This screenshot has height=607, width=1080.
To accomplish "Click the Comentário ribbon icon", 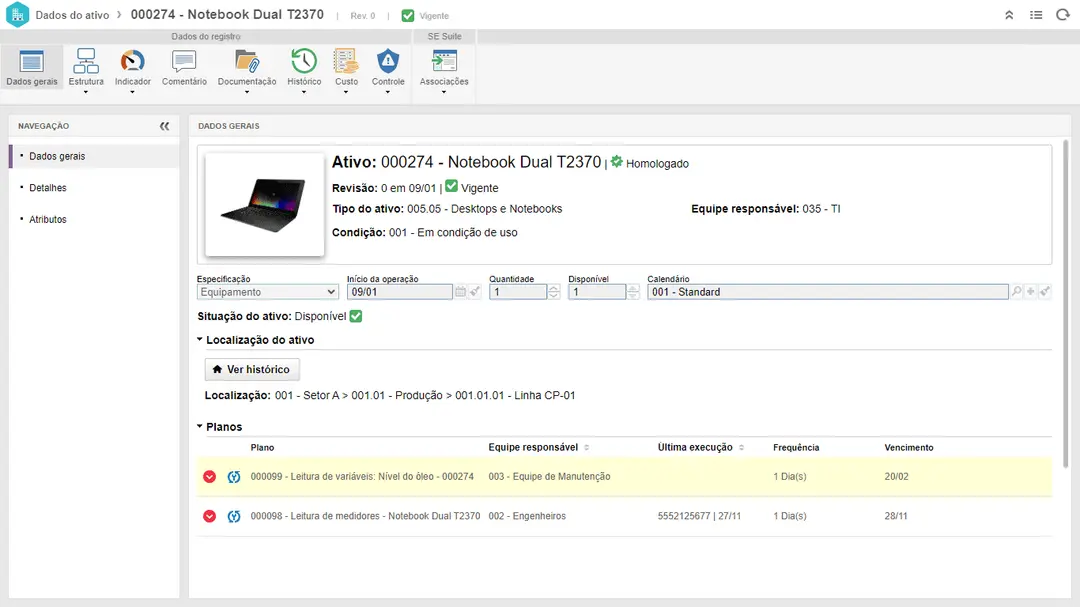I will [x=184, y=61].
